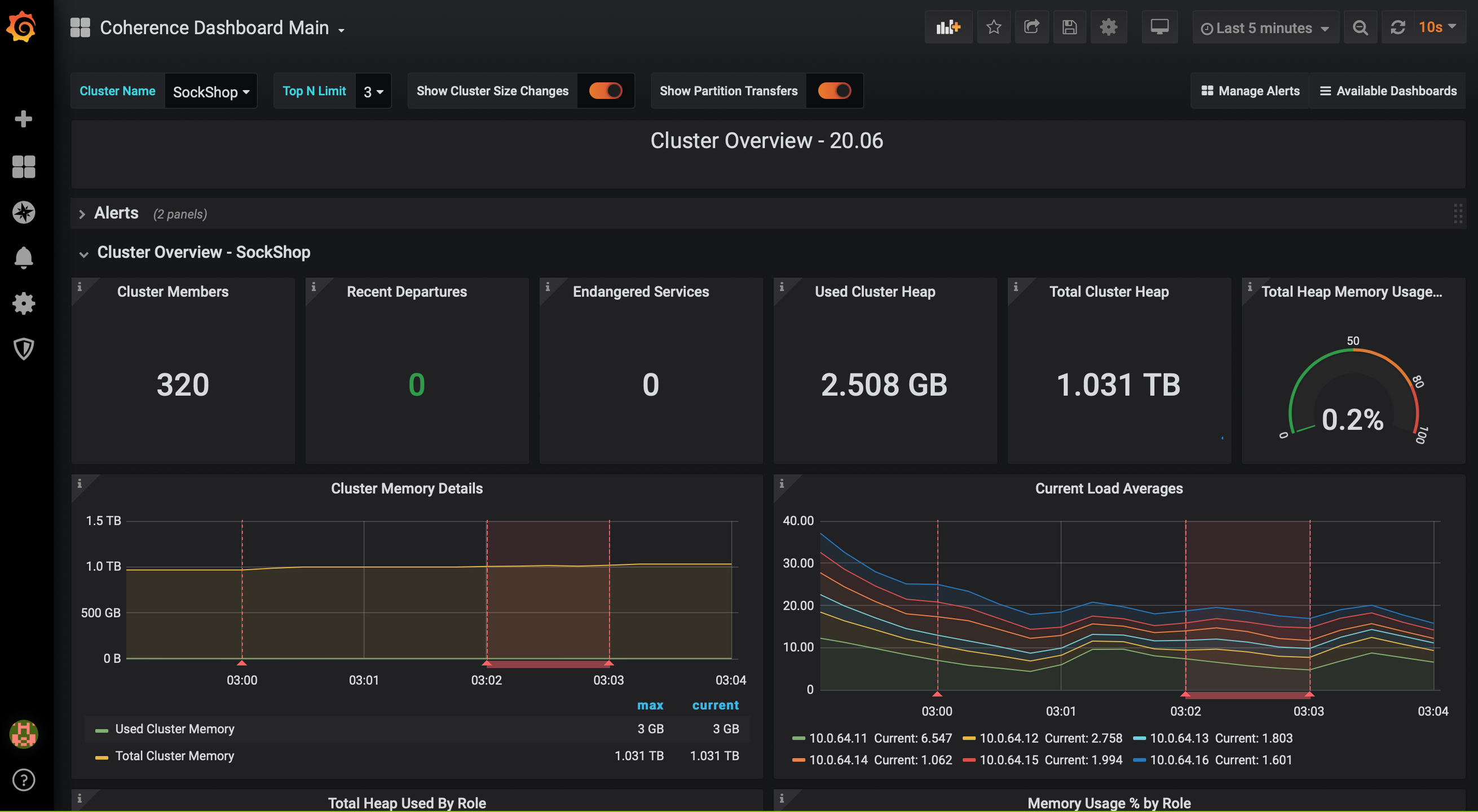Toggle Show Cluster Size Changes switch
The width and height of the screenshot is (1478, 812).
pyautogui.click(x=605, y=91)
